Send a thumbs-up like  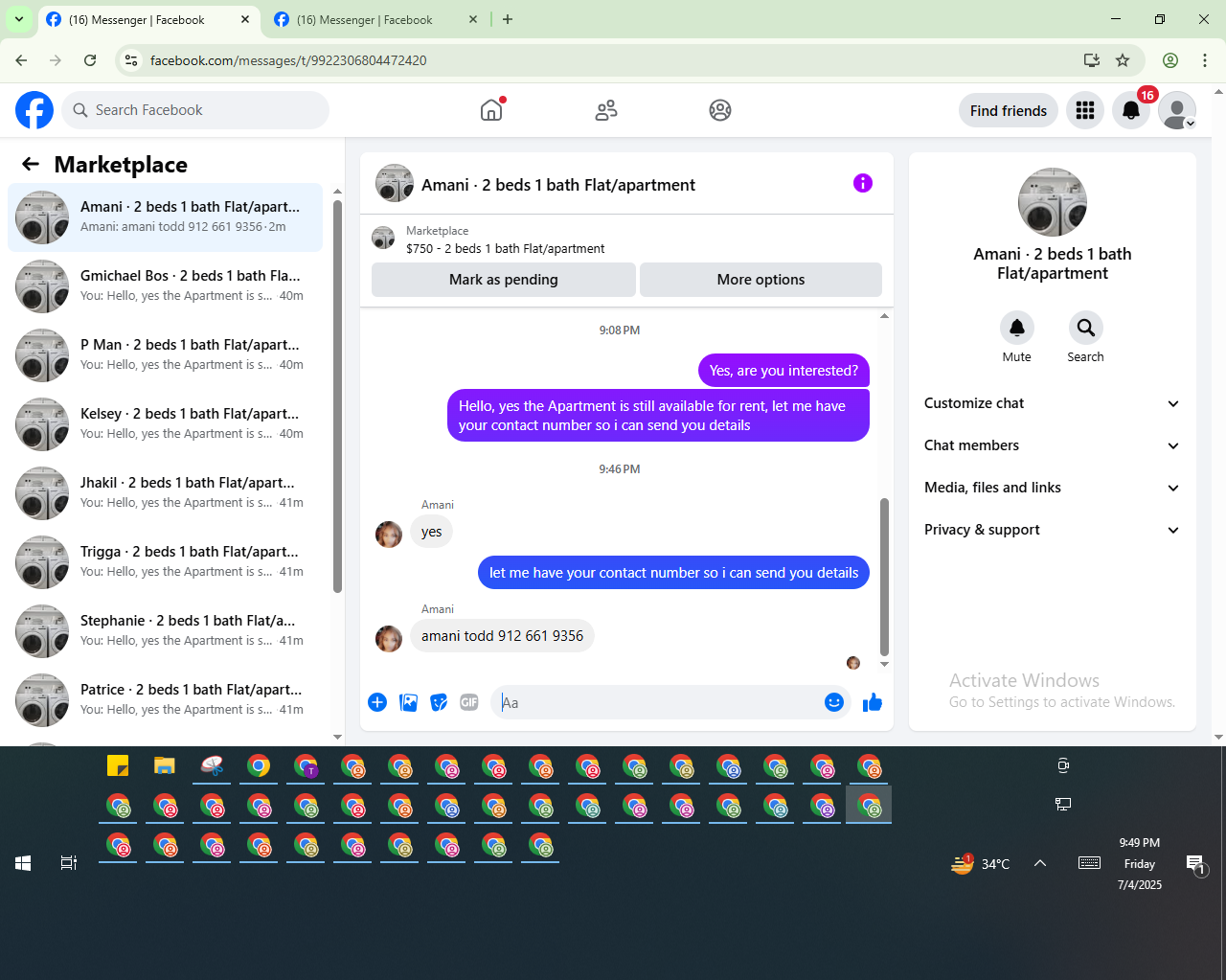[873, 702]
